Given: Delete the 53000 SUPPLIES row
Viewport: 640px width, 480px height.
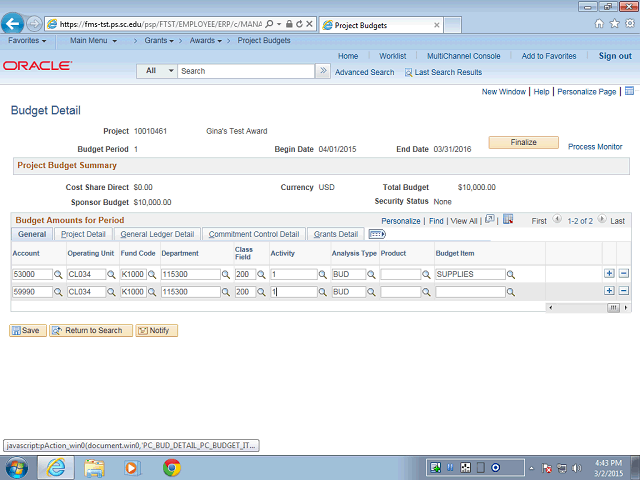Looking at the screenshot, I should coord(624,273).
